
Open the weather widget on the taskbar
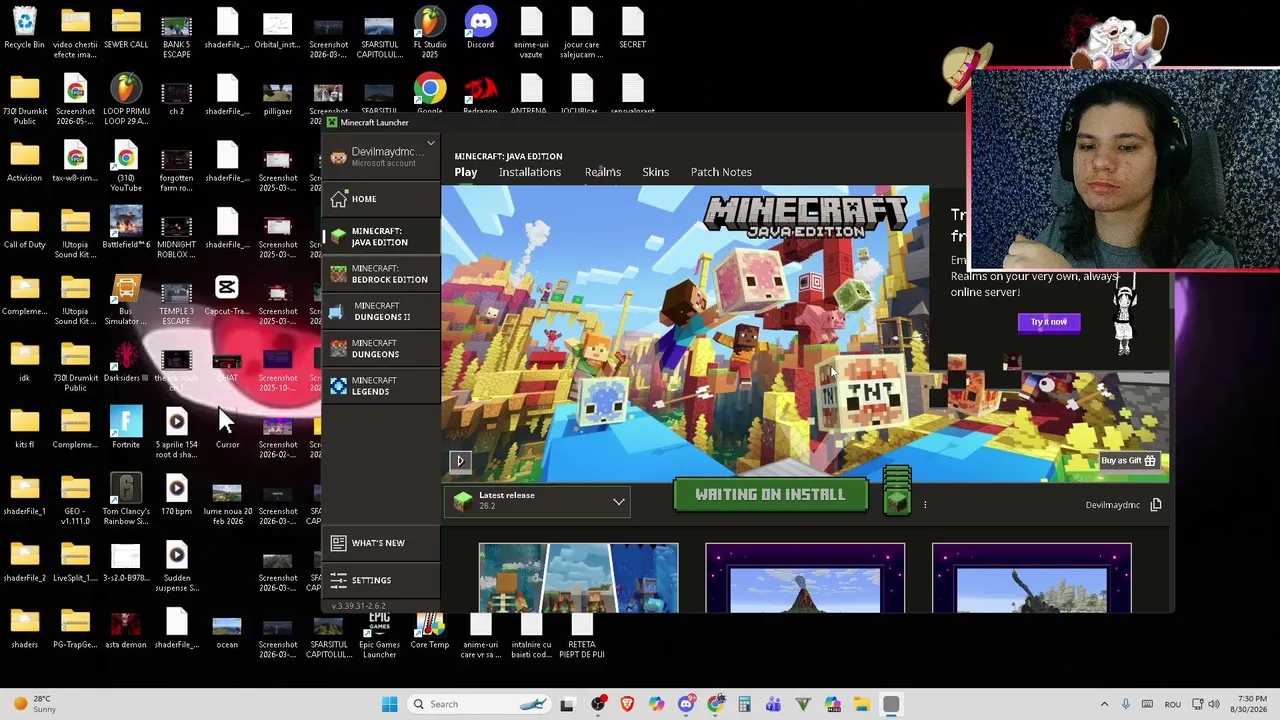pos(33,704)
